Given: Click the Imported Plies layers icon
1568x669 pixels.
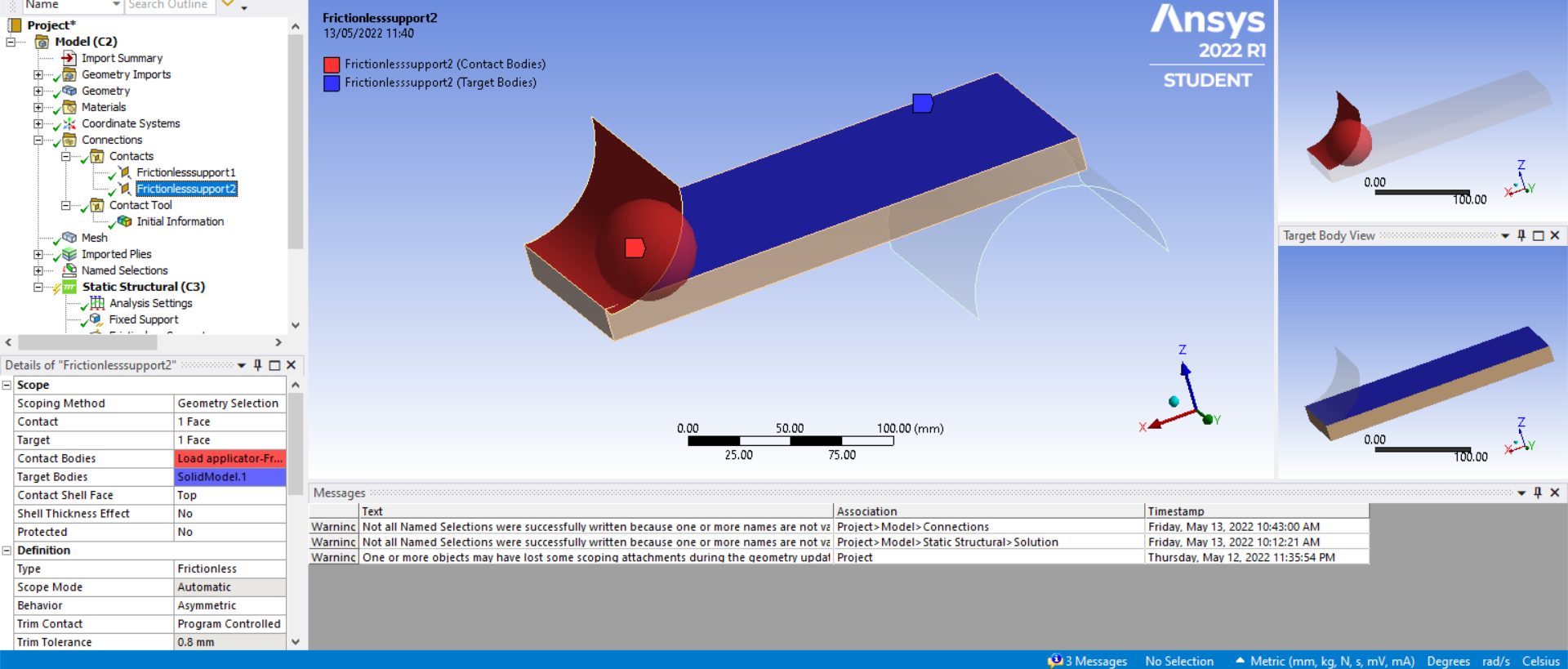Looking at the screenshot, I should [x=69, y=254].
